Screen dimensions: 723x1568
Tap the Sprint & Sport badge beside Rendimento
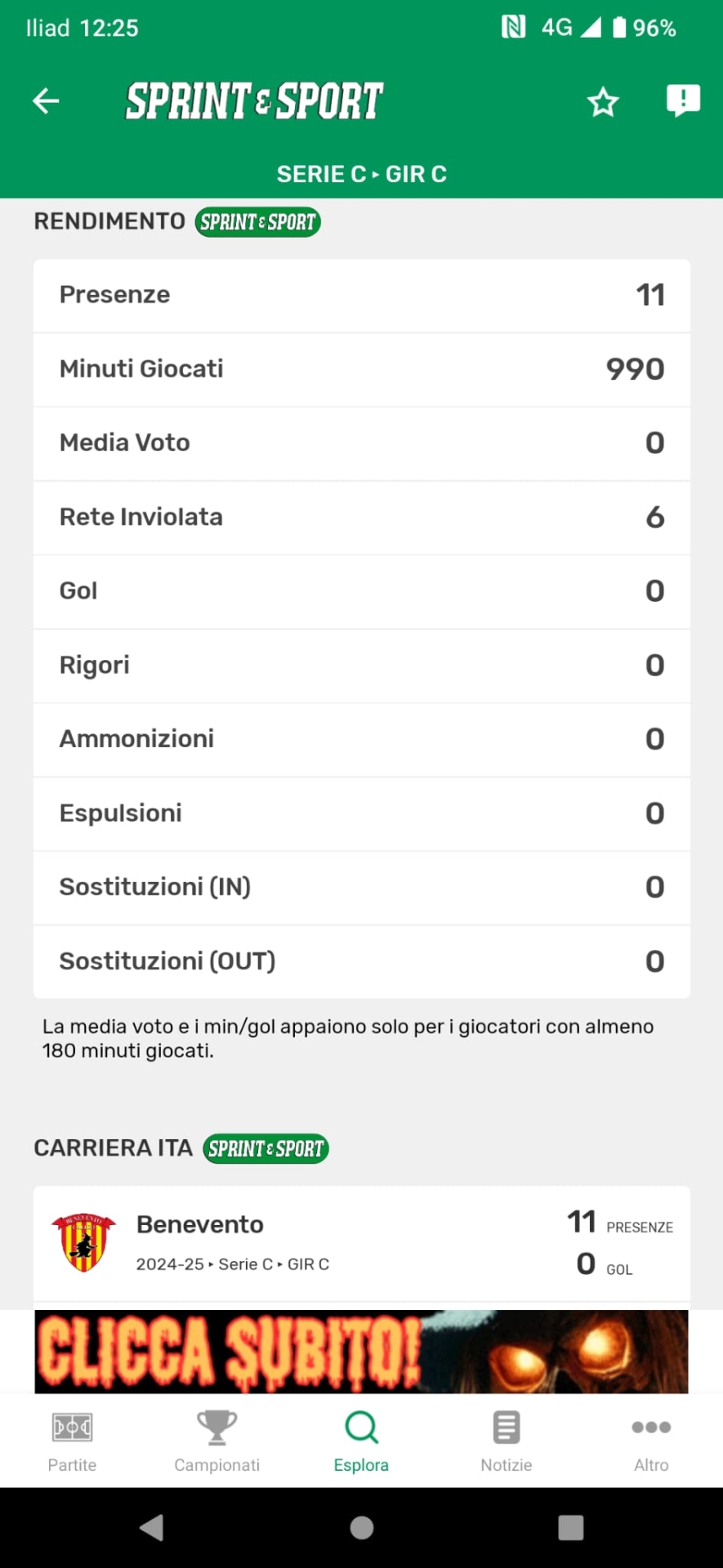[257, 222]
